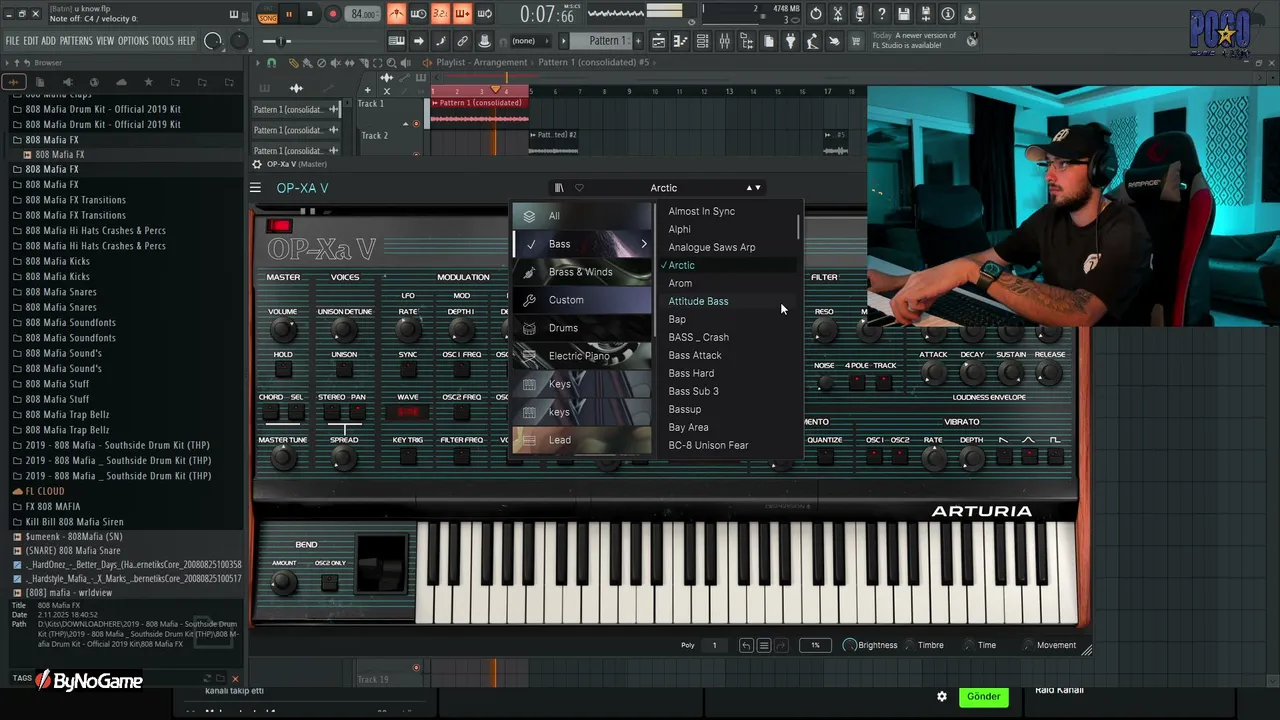Click the pause button in the transport bar
This screenshot has height=720, width=1280.
coord(289,14)
